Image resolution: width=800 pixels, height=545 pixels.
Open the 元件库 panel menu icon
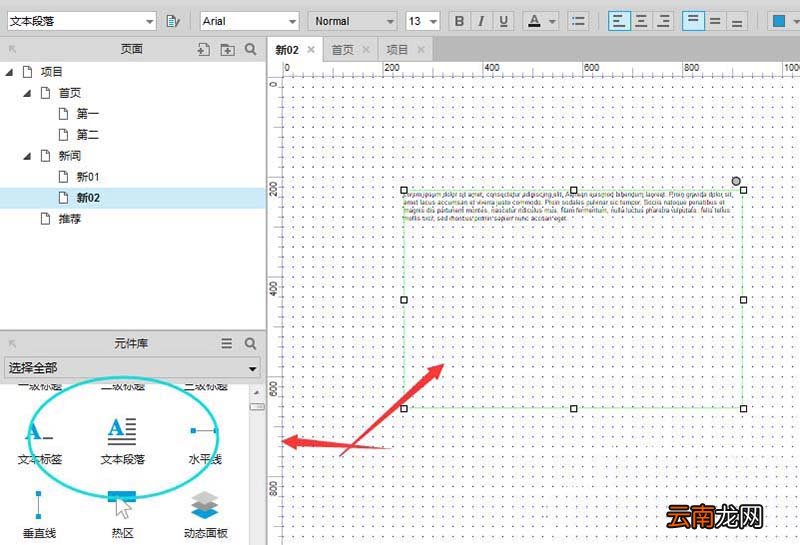[227, 343]
